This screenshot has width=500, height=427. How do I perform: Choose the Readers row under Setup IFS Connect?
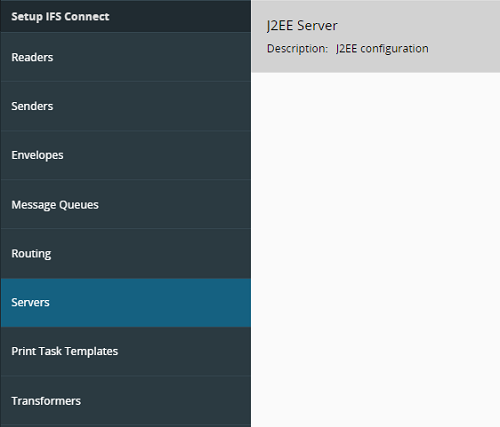(126, 57)
